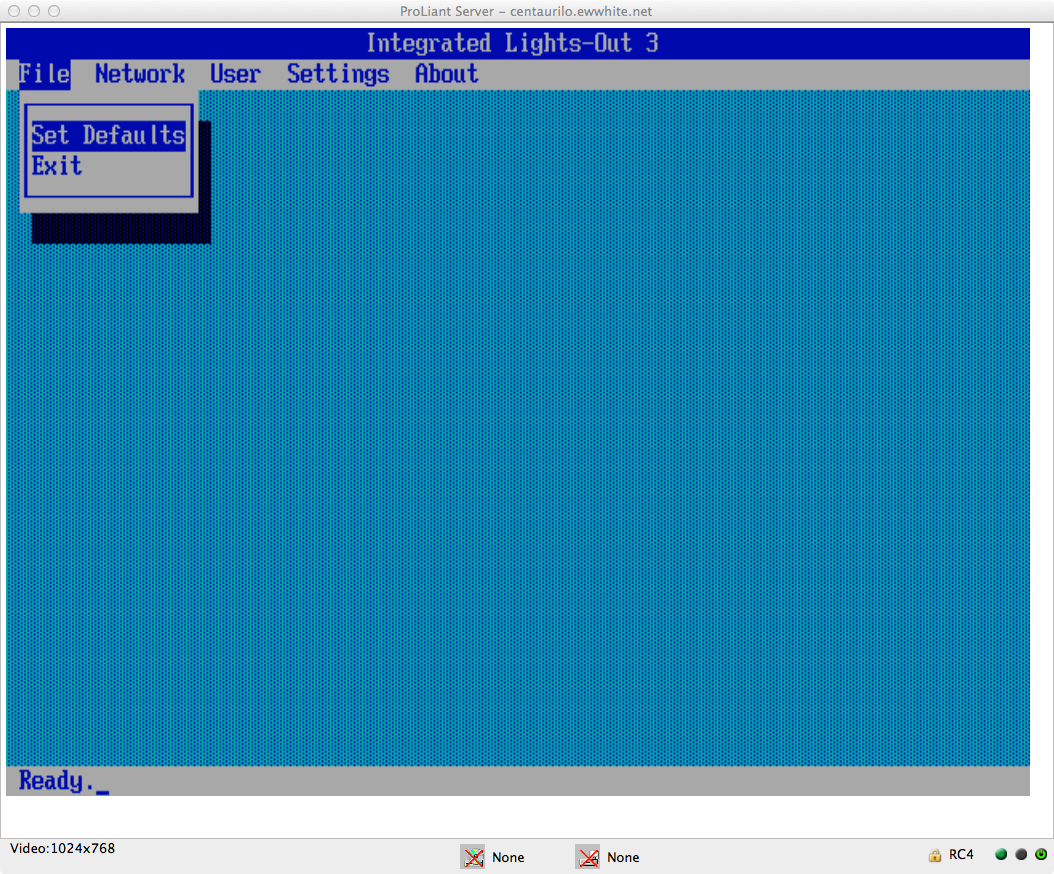The image size is (1054, 874).
Task: Click the second virtual media icon labeled None
Action: (x=588, y=857)
